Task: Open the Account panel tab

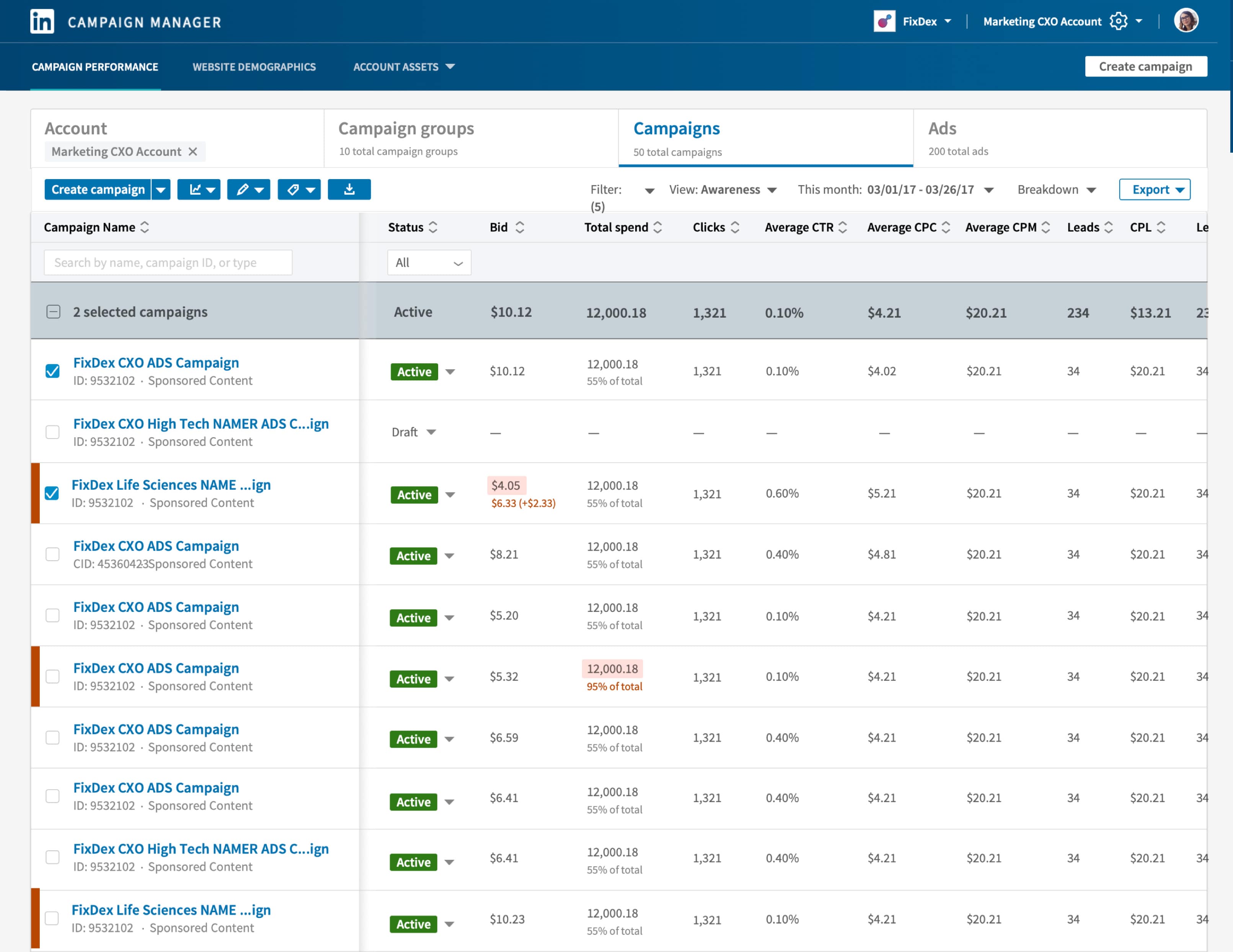Action: [177, 139]
